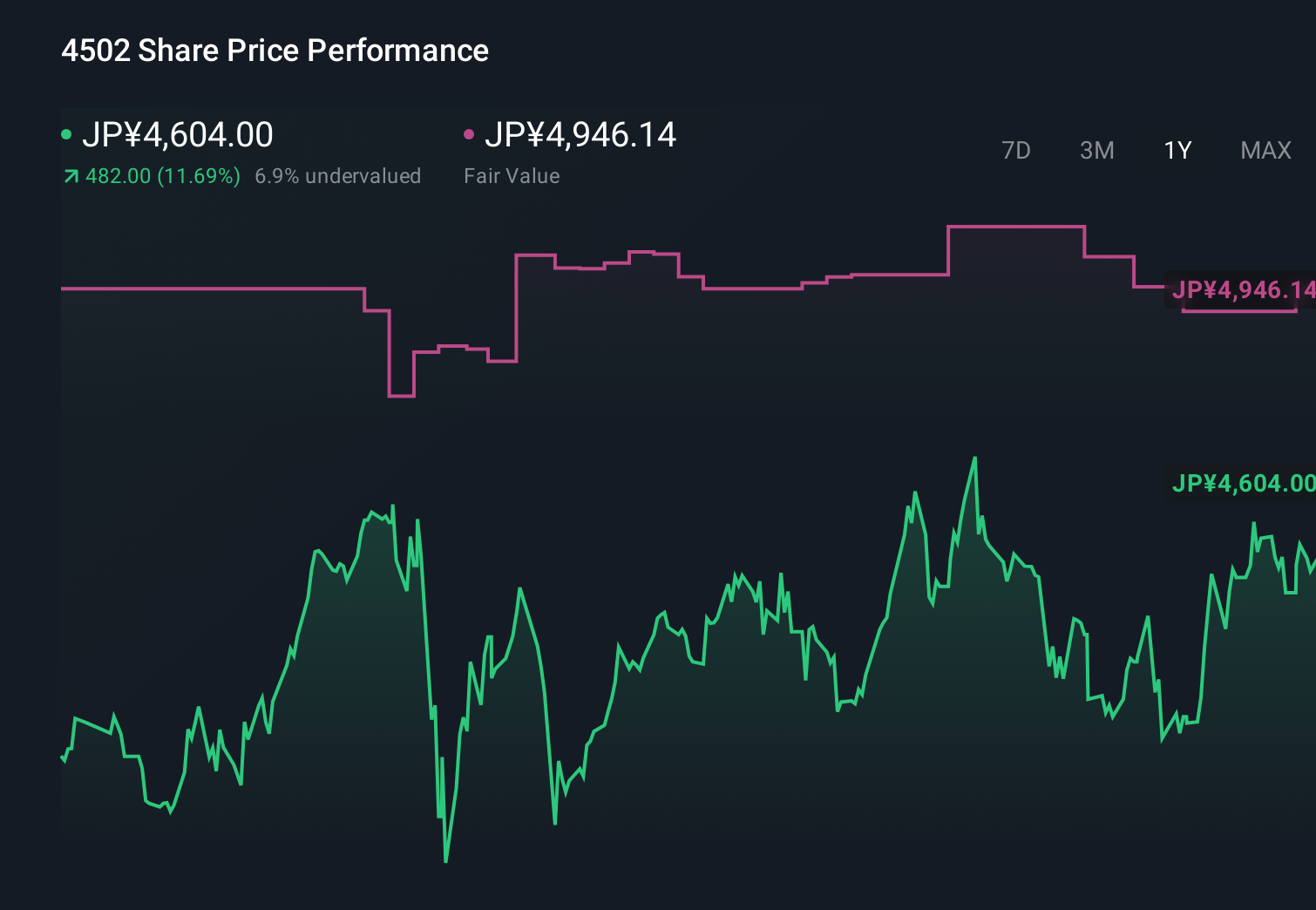Switch to the 1Y tab
1316x910 pixels.
1177,150
